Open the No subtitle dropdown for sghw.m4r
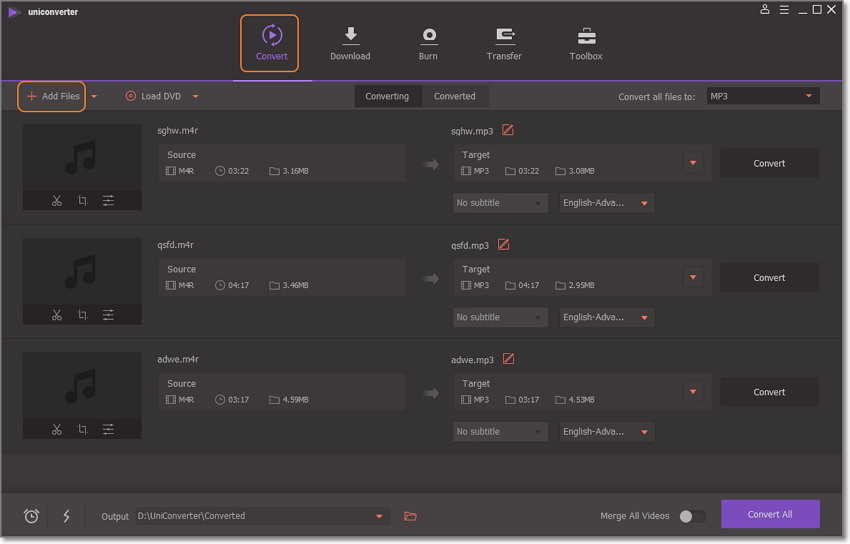The width and height of the screenshot is (850, 544). pos(500,203)
